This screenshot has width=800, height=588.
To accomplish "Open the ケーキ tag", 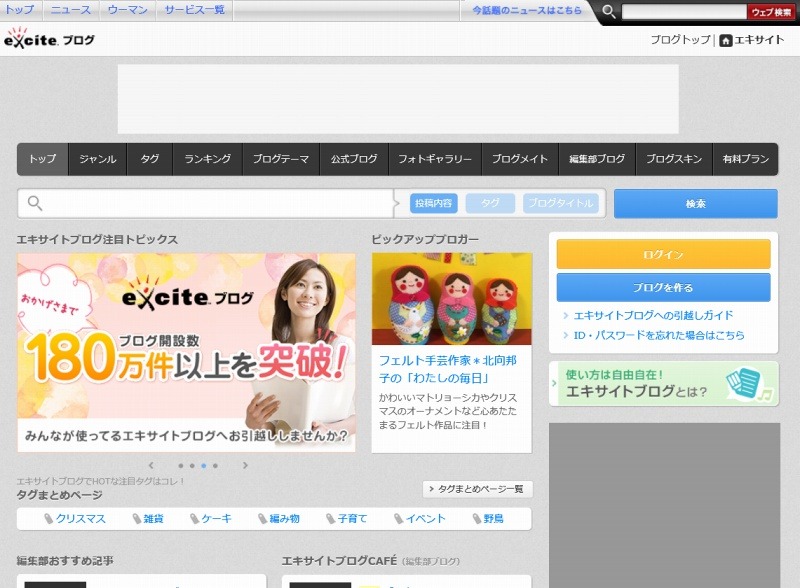I will (216, 519).
